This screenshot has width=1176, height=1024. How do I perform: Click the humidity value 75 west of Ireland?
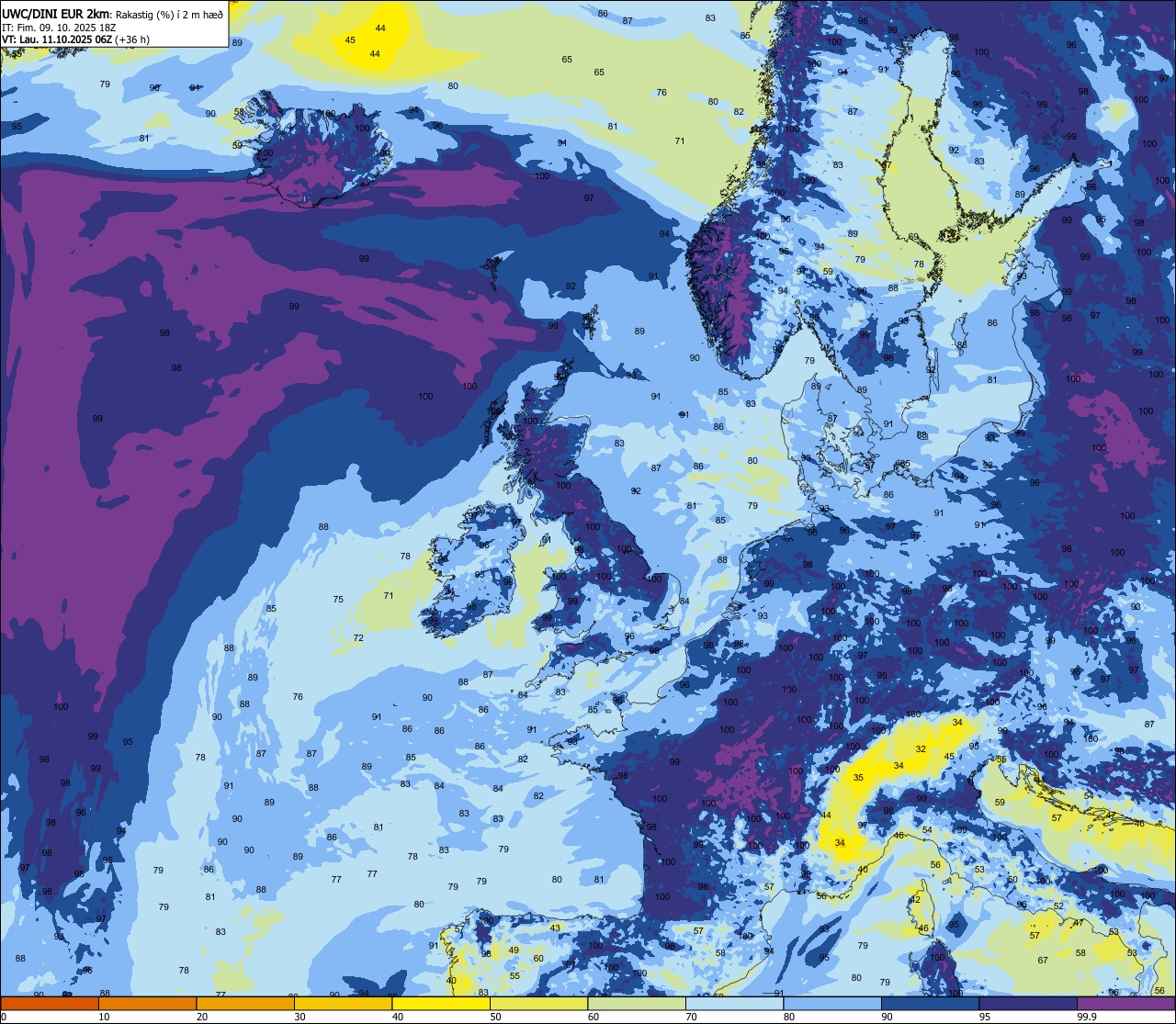[338, 599]
